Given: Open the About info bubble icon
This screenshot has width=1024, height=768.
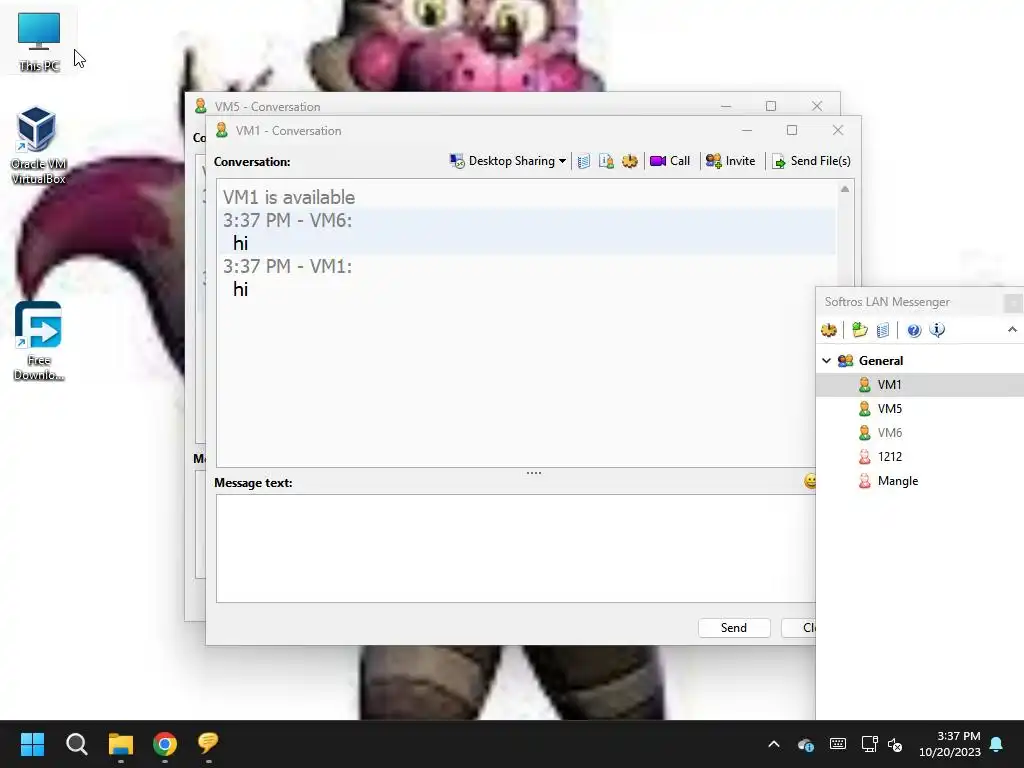Looking at the screenshot, I should pos(937,330).
